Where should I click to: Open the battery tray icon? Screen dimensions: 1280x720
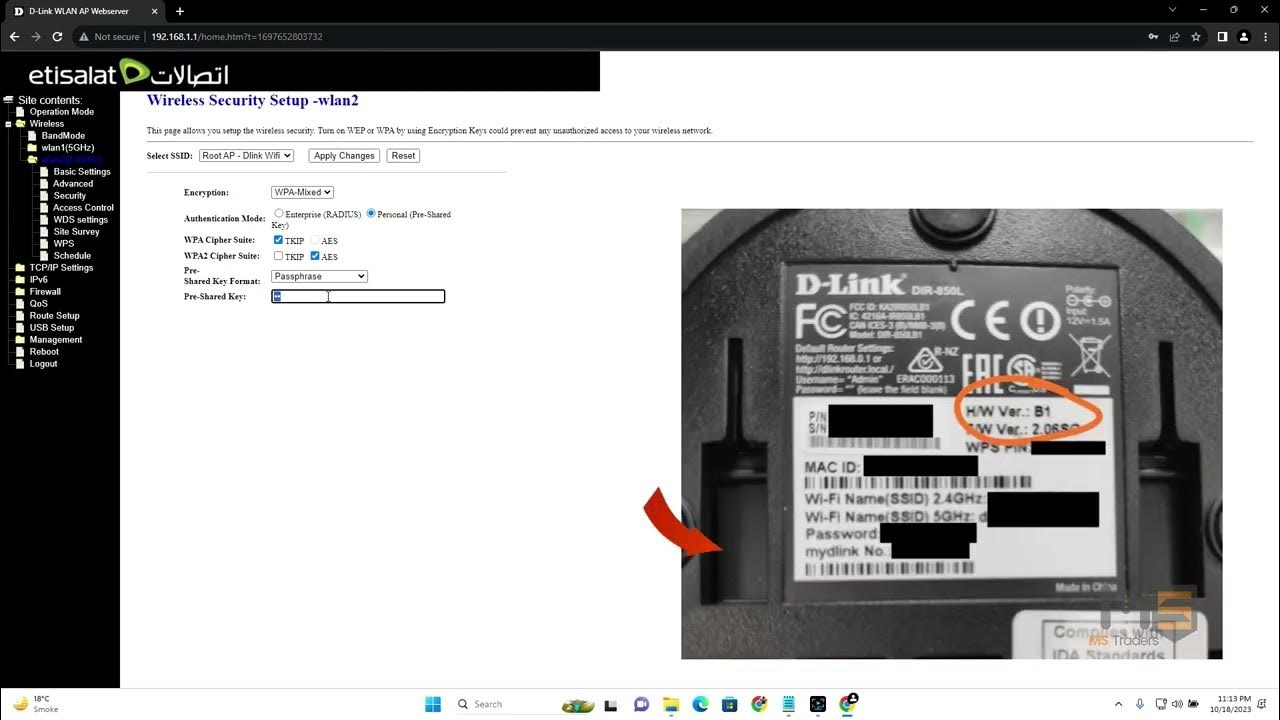tap(1194, 704)
